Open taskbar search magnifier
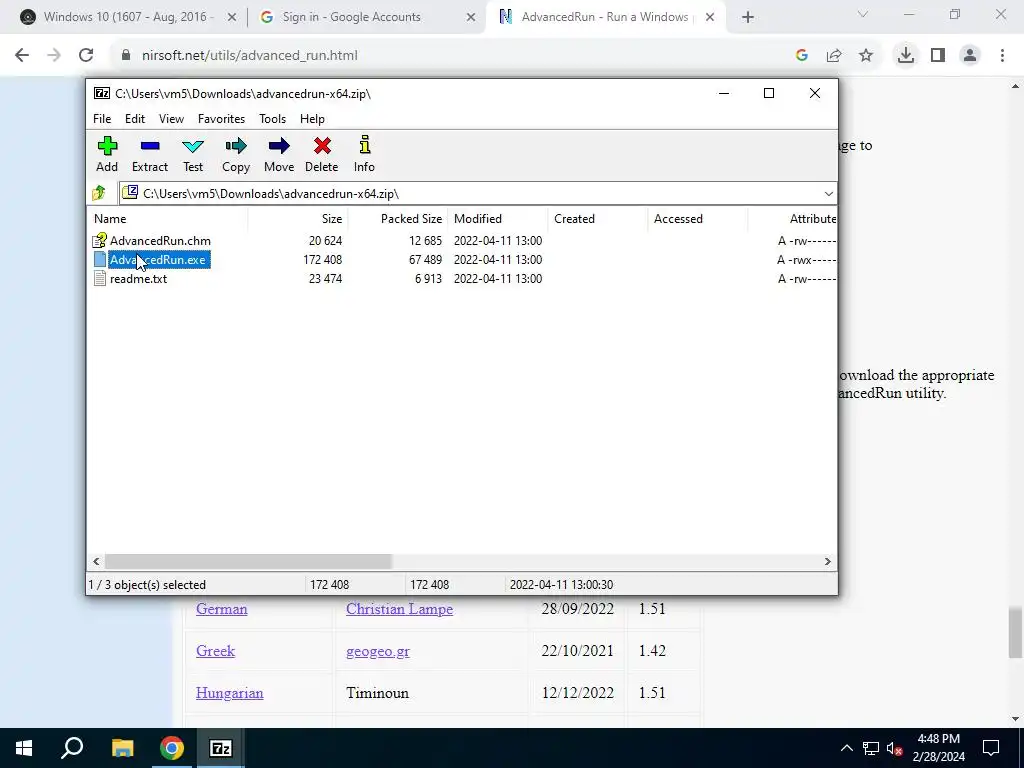The height and width of the screenshot is (768, 1024). click(x=72, y=748)
